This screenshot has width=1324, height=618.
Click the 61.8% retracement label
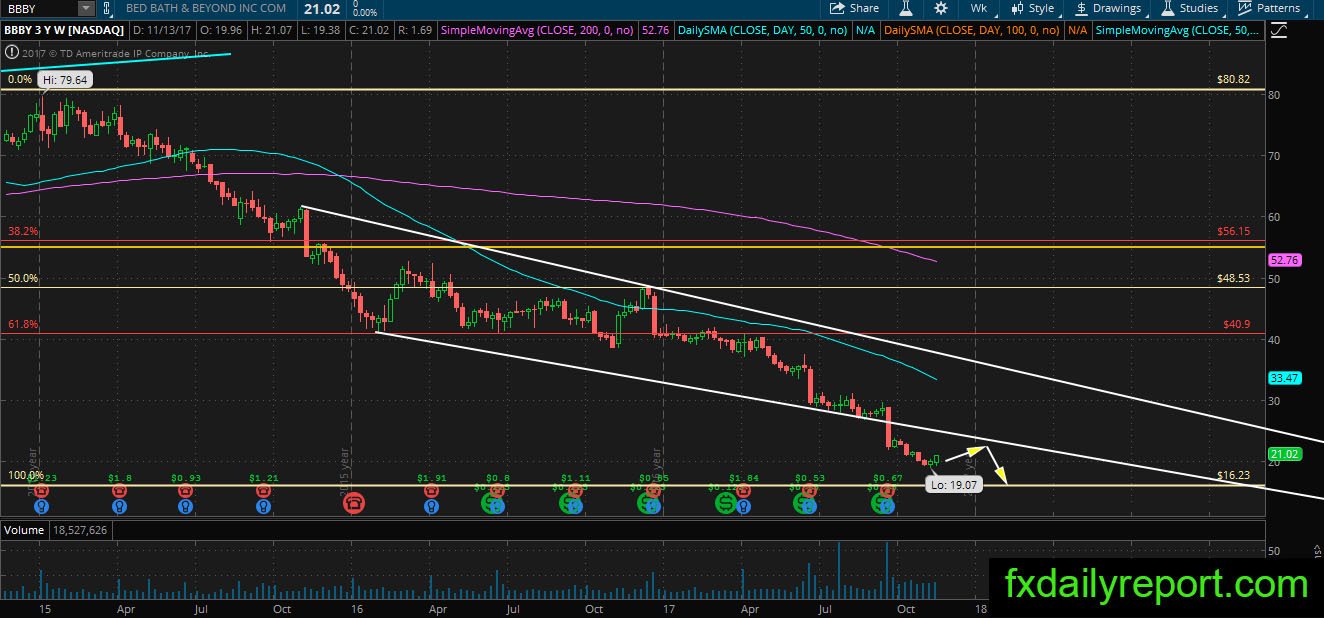tap(22, 325)
